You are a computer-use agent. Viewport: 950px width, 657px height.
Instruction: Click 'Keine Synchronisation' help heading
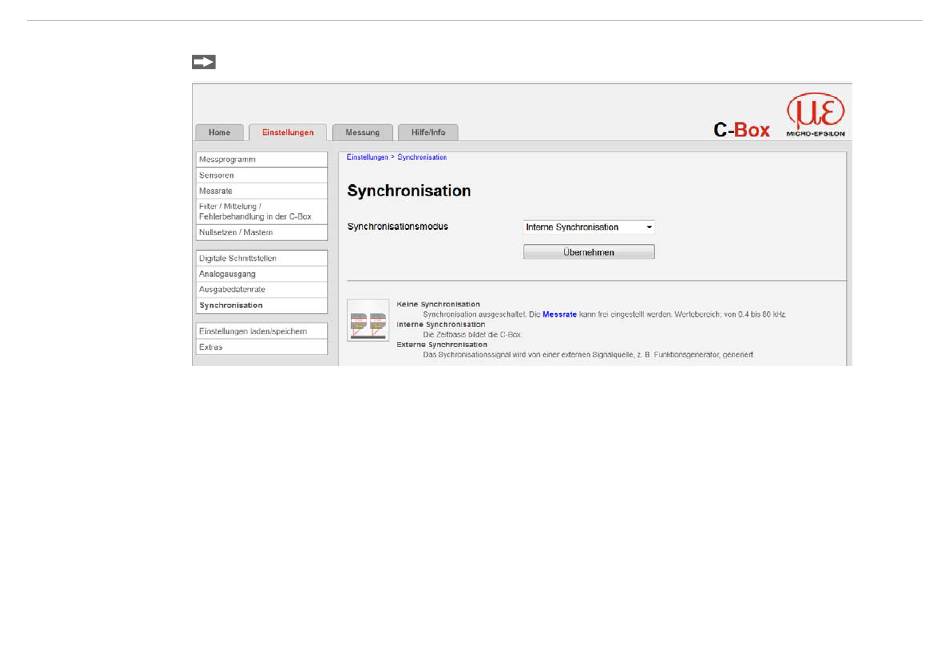438,304
